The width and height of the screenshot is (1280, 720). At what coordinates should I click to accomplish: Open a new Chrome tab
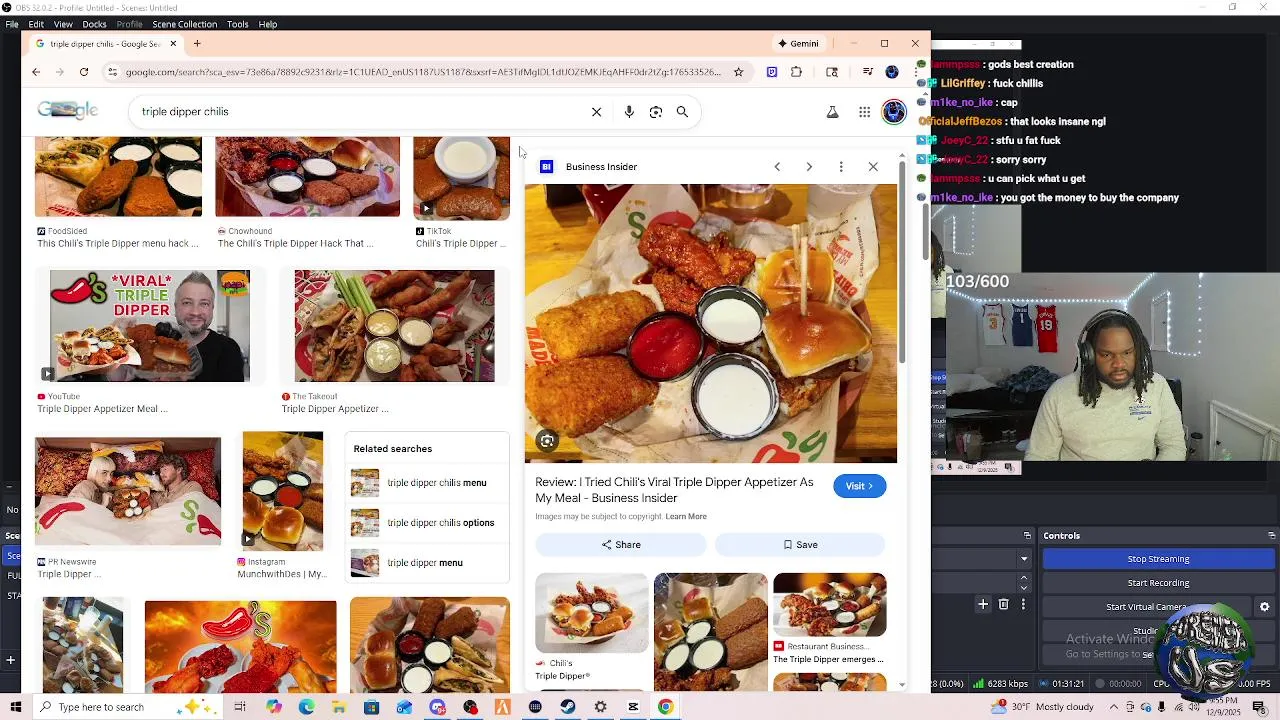pyautogui.click(x=197, y=44)
